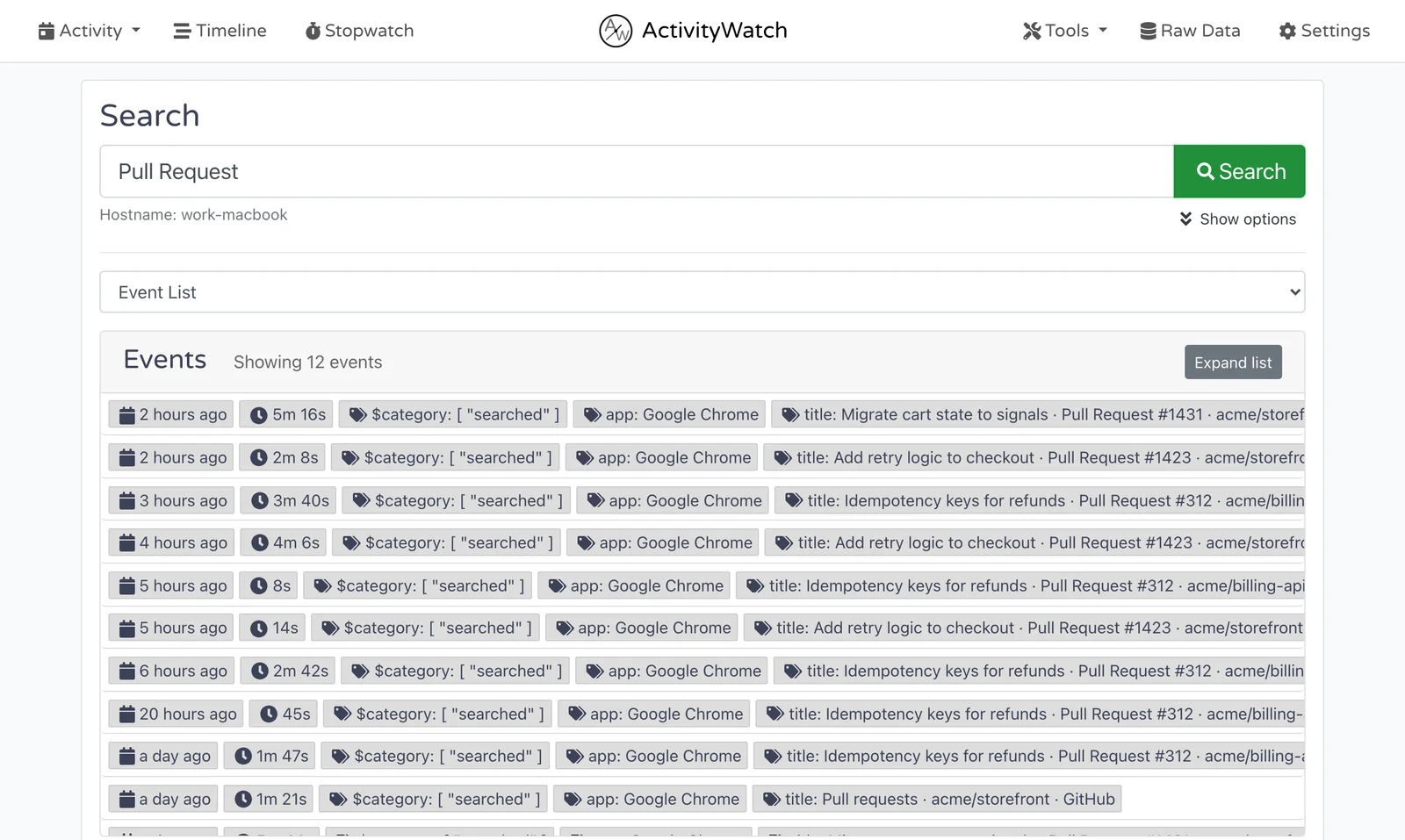The image size is (1405, 840).
Task: Click the clock icon next to 3m 40s
Action: 259,500
